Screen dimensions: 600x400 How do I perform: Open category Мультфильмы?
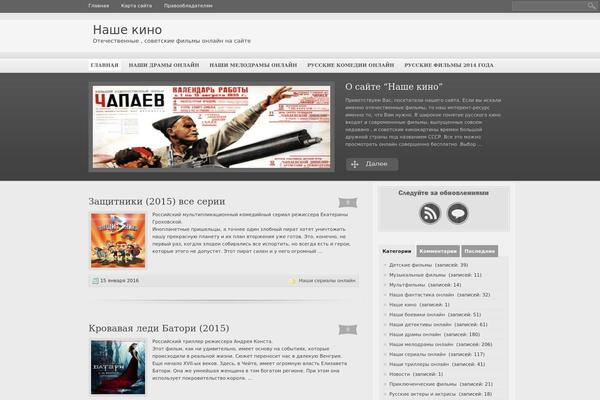(407, 285)
